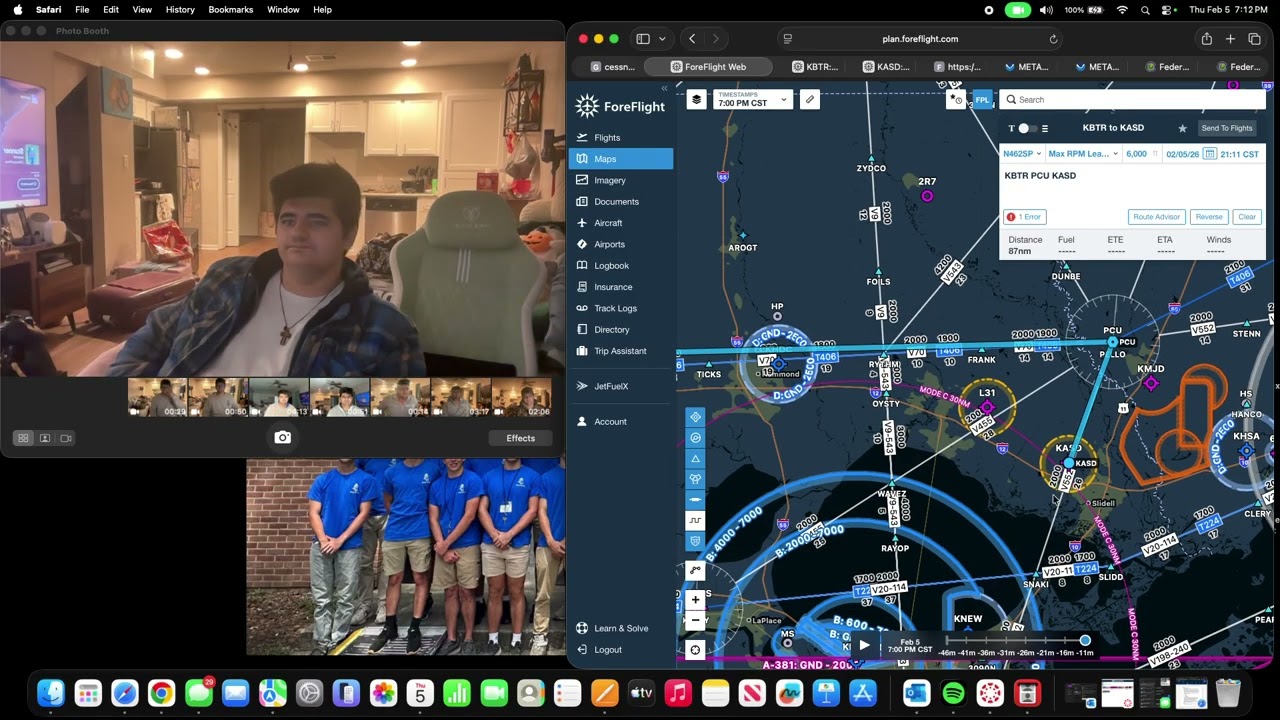Open Spotlight search in menu bar
The height and width of the screenshot is (720, 1280).
click(1146, 9)
